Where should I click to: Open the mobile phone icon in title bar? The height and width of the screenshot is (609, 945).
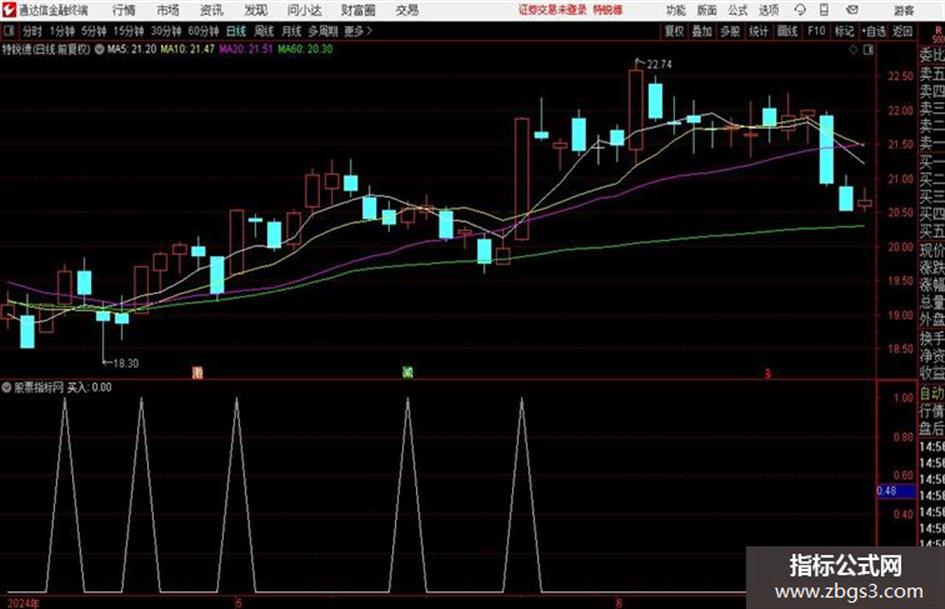(x=824, y=10)
